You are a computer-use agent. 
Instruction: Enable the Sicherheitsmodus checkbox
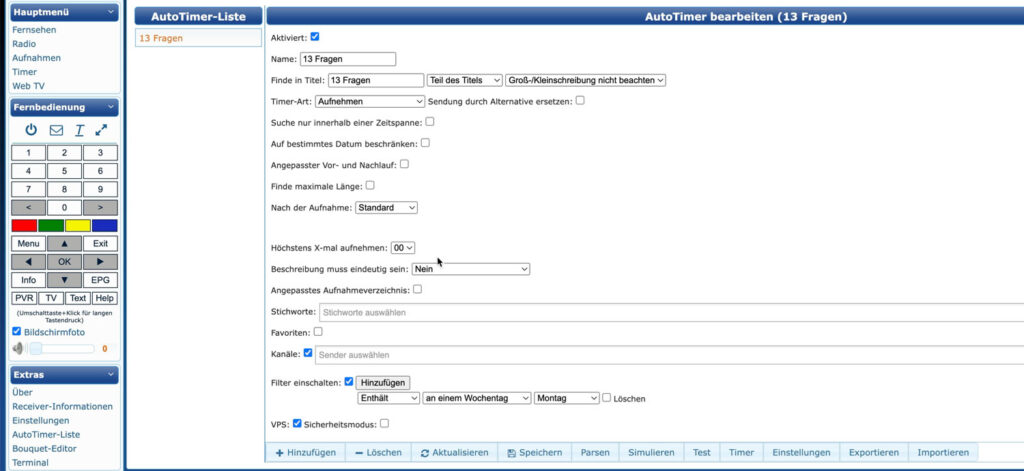pyautogui.click(x=385, y=423)
